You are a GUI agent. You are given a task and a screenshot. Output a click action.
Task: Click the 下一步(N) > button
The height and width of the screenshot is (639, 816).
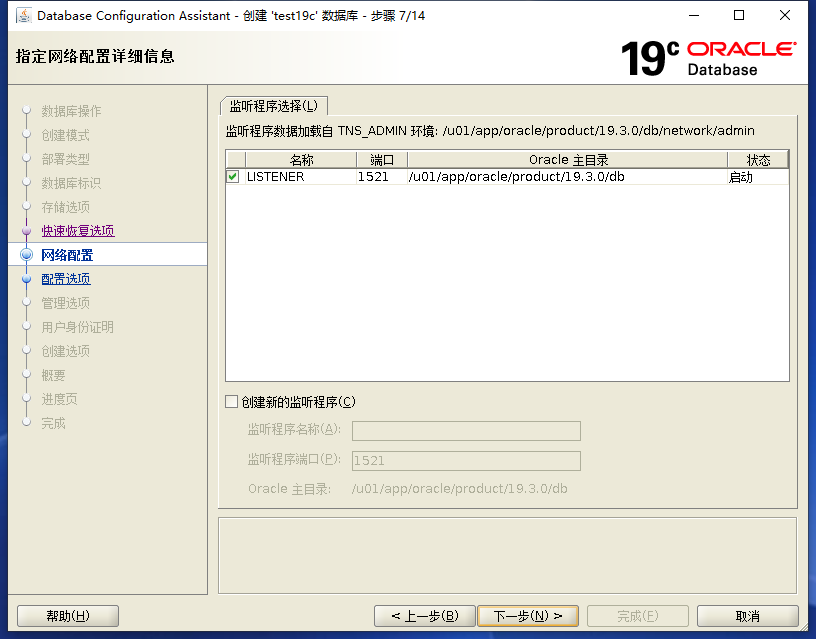[528, 616]
